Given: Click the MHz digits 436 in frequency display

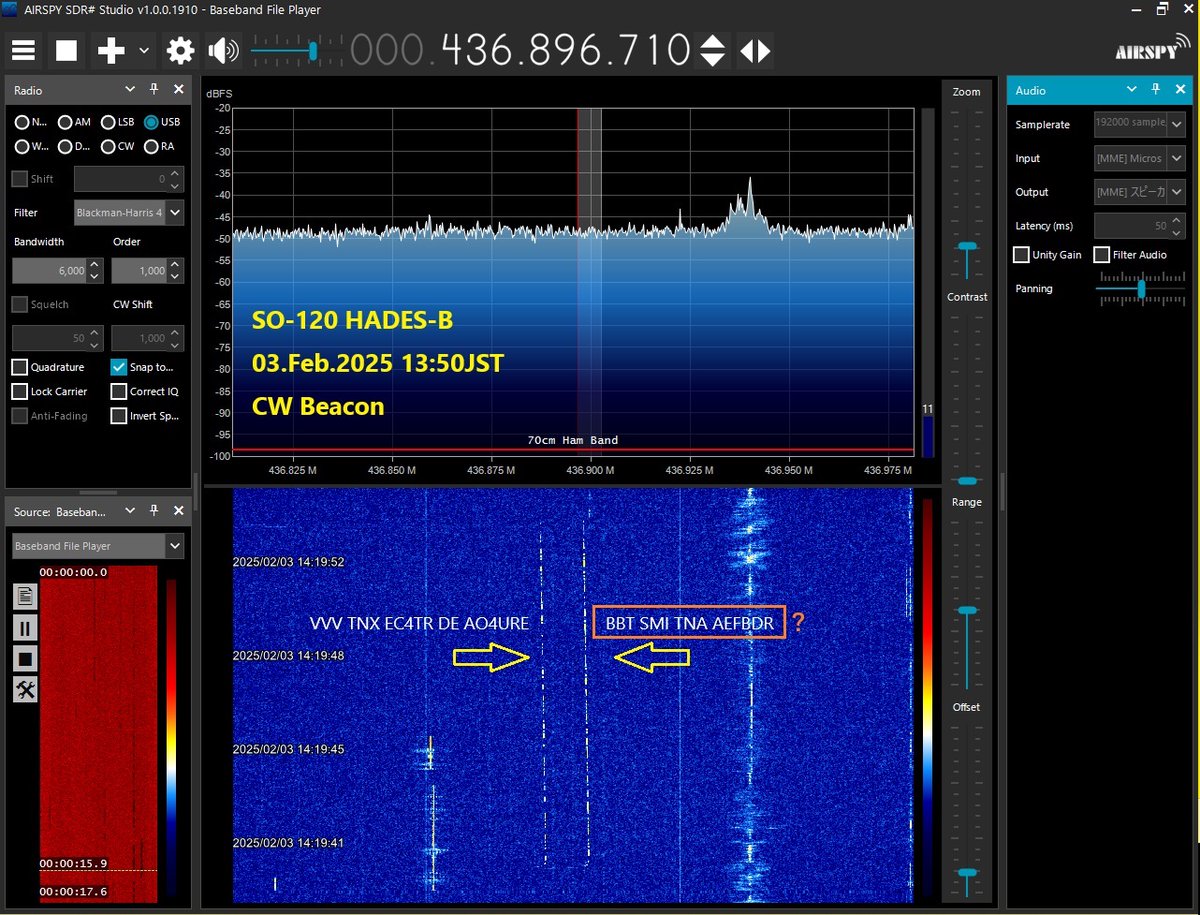Looking at the screenshot, I should coord(479,50).
